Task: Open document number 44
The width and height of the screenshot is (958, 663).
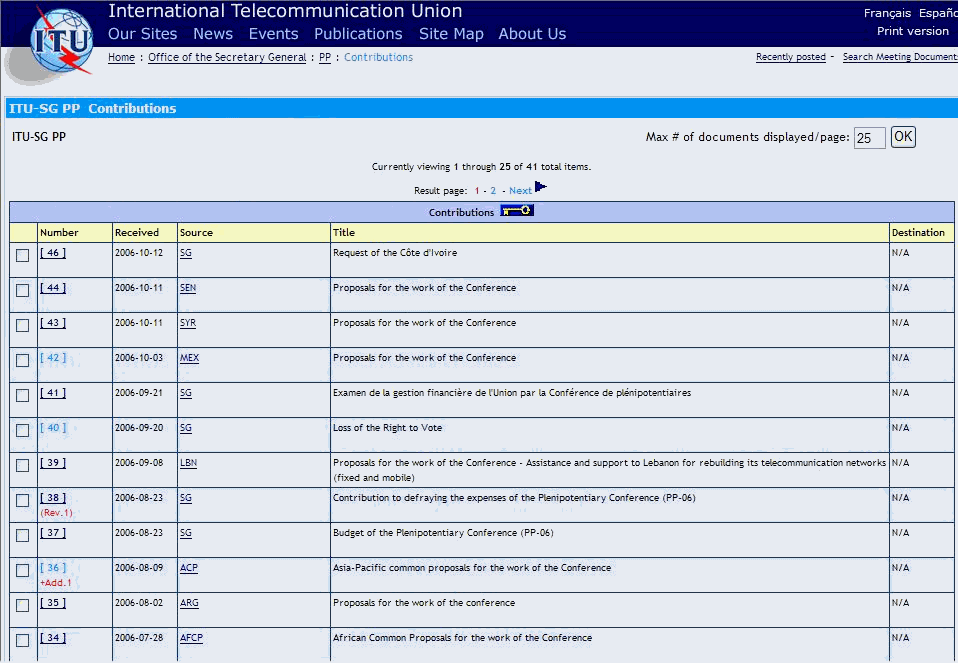Action: tap(53, 288)
